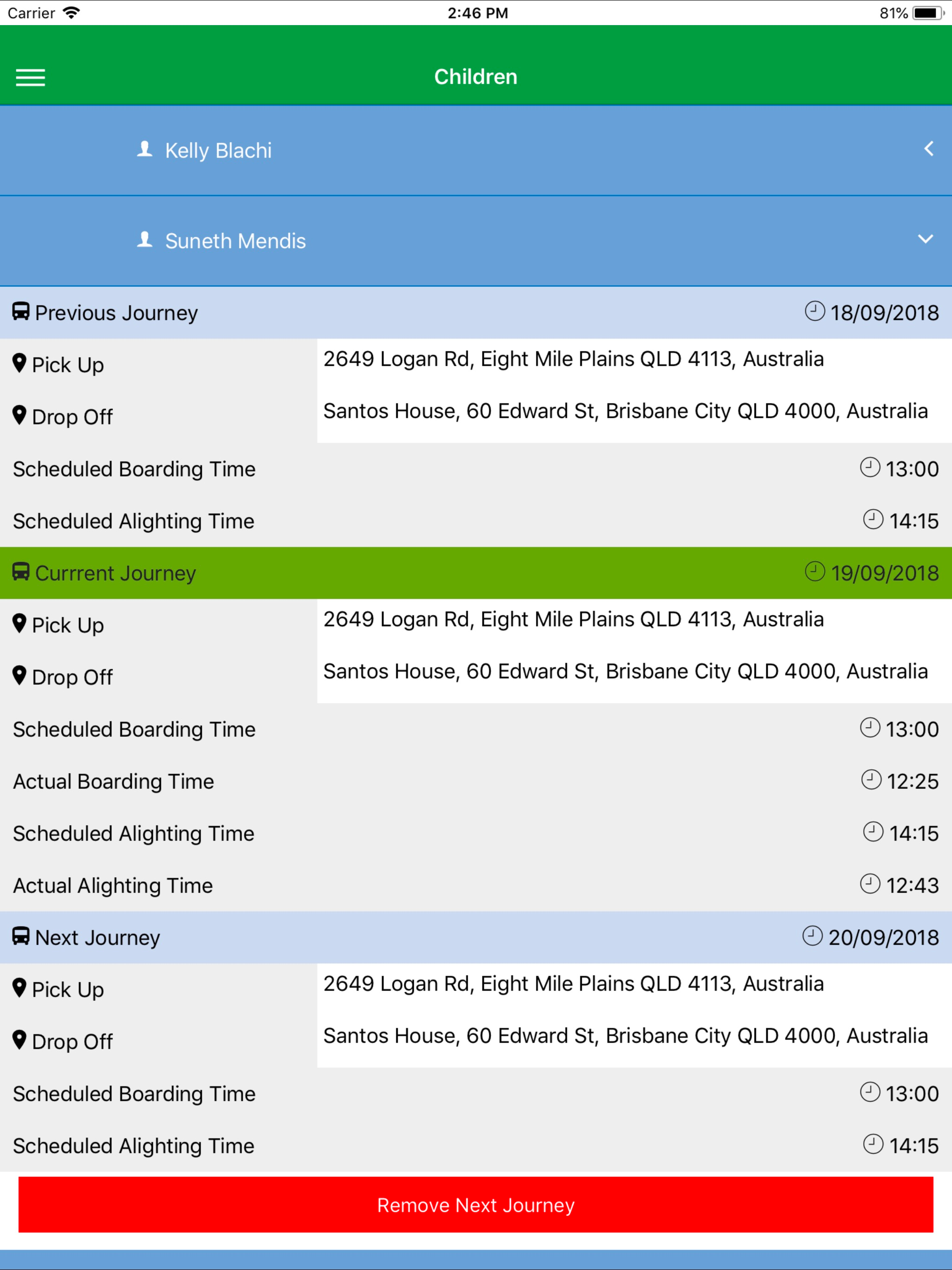Tap the Actual Alighting Time label
The height and width of the screenshot is (1270, 952).
(x=113, y=886)
